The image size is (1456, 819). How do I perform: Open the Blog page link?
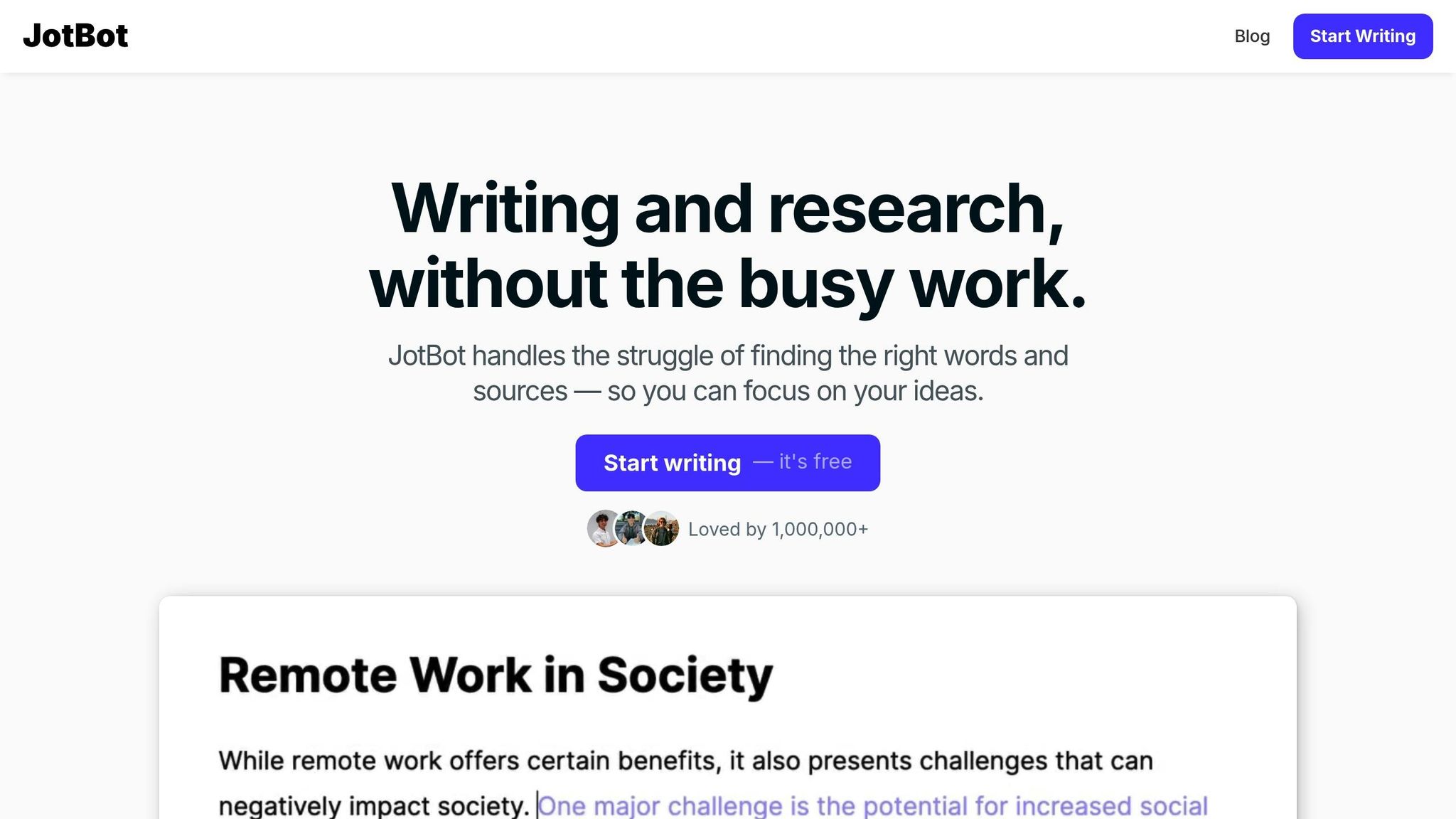tap(1252, 36)
